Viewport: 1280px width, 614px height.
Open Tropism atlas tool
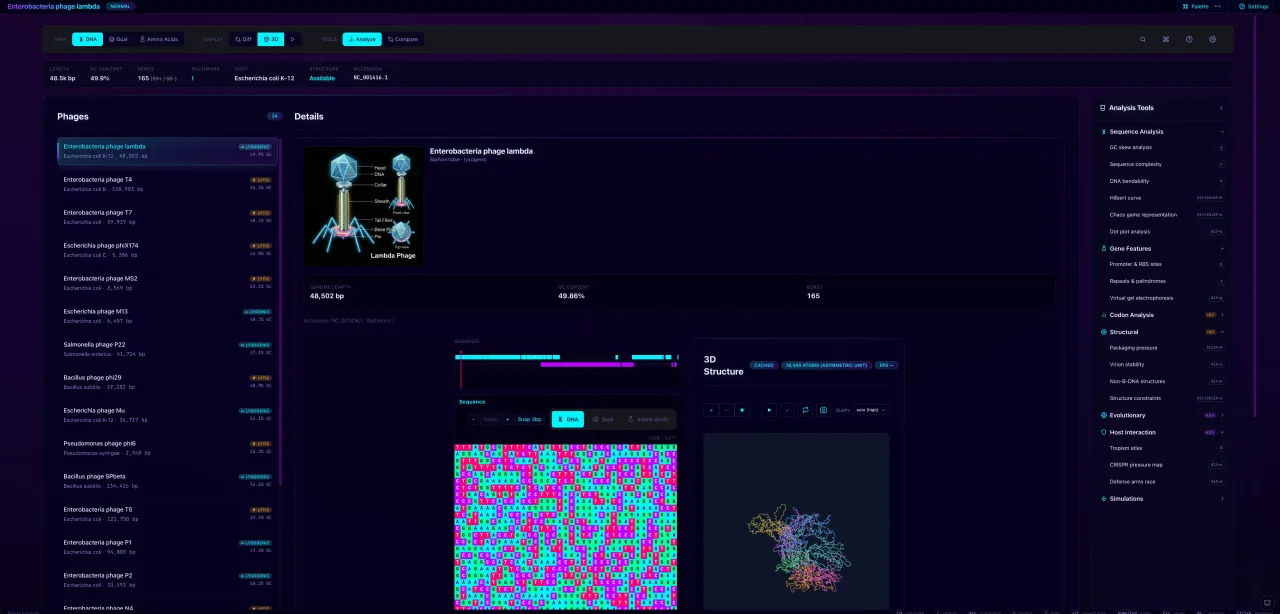click(x=1166, y=448)
